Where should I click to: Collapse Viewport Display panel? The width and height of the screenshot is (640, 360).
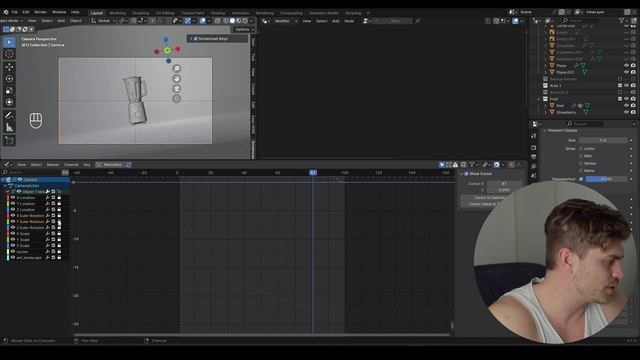[545, 131]
